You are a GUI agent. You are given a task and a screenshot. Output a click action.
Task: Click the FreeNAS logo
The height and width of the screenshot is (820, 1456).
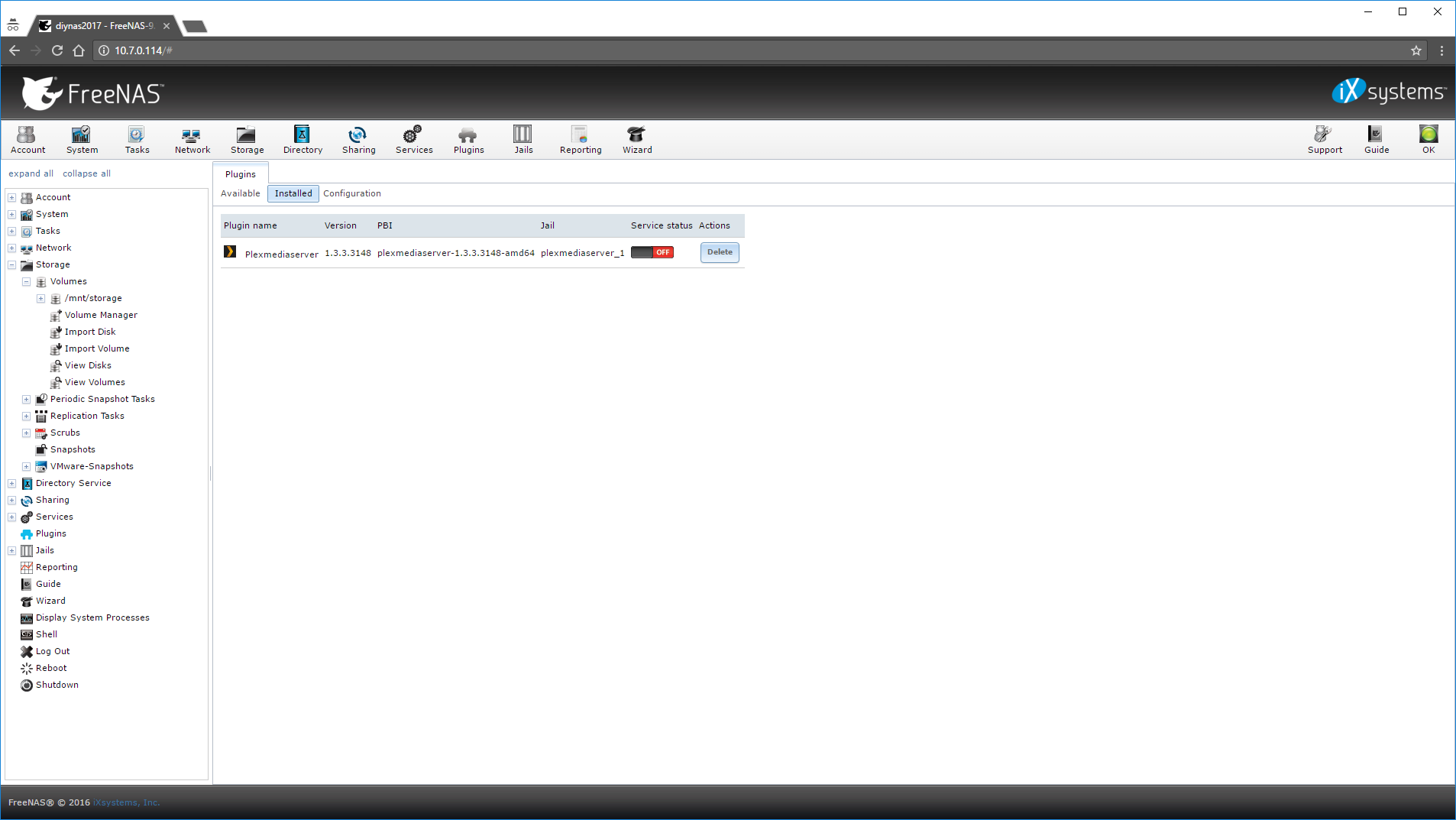coord(92,93)
